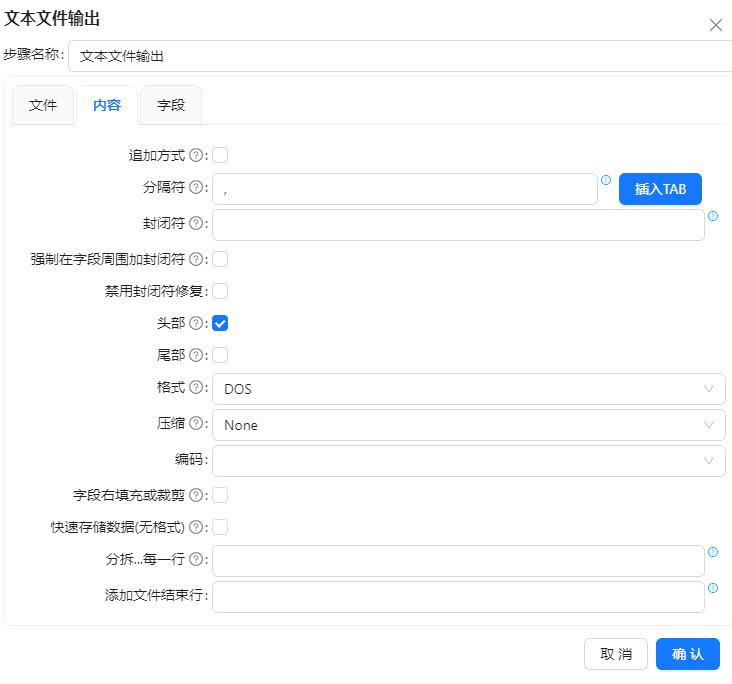This screenshot has height=684, width=732.
Task: Click help icon next to 压缩 label
Action: click(x=196, y=423)
